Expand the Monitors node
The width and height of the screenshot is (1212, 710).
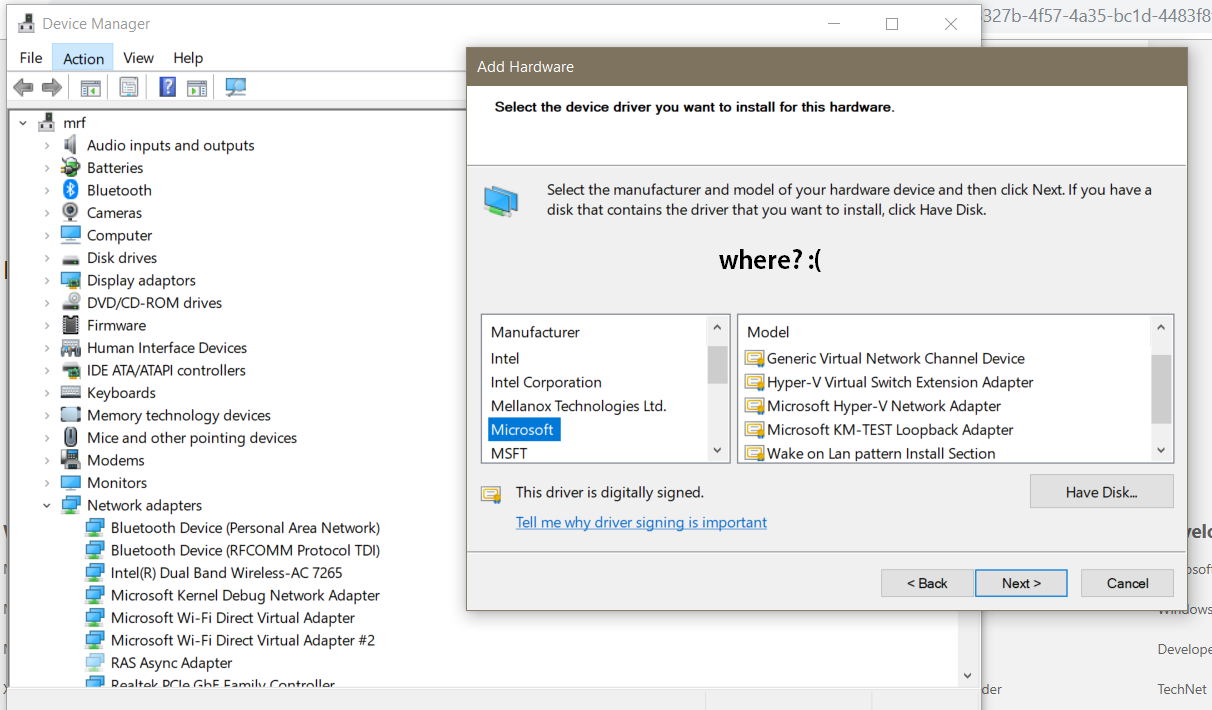[46, 483]
